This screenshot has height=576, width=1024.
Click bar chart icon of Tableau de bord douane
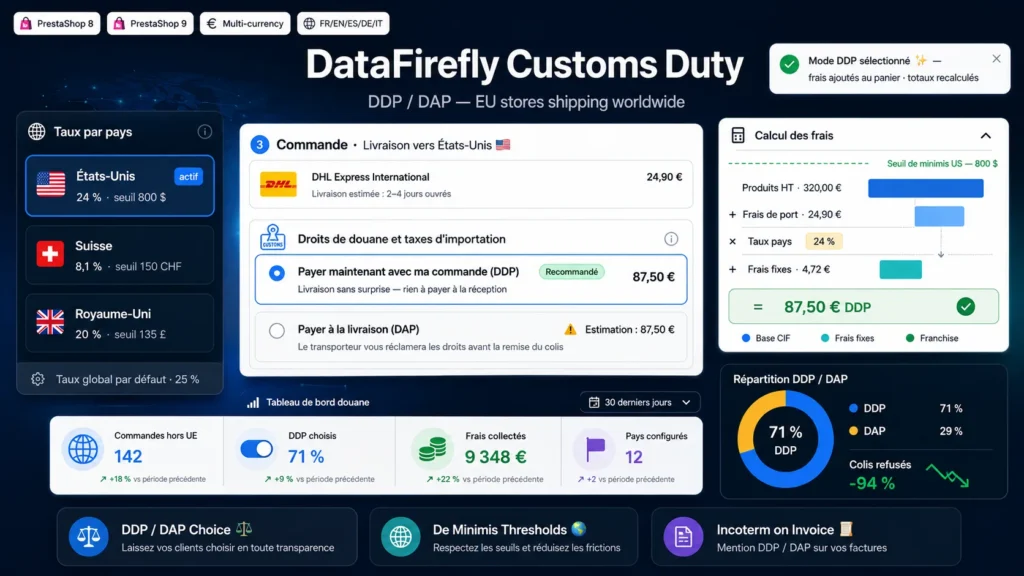click(253, 402)
